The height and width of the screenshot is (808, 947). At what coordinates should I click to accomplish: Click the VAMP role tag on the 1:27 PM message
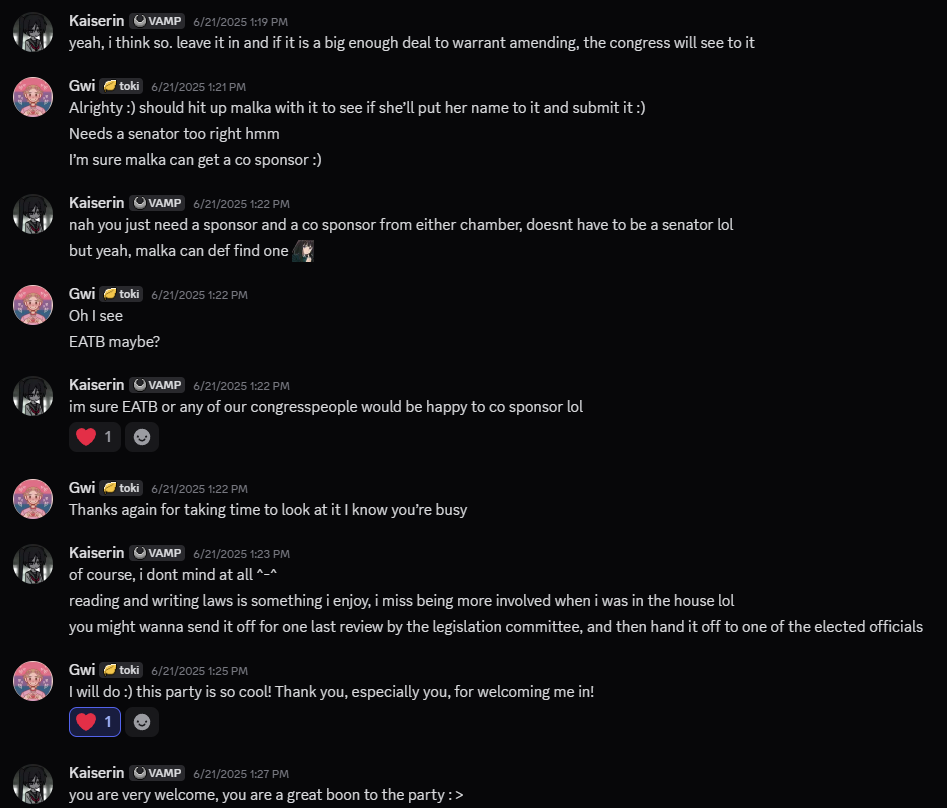pos(158,773)
